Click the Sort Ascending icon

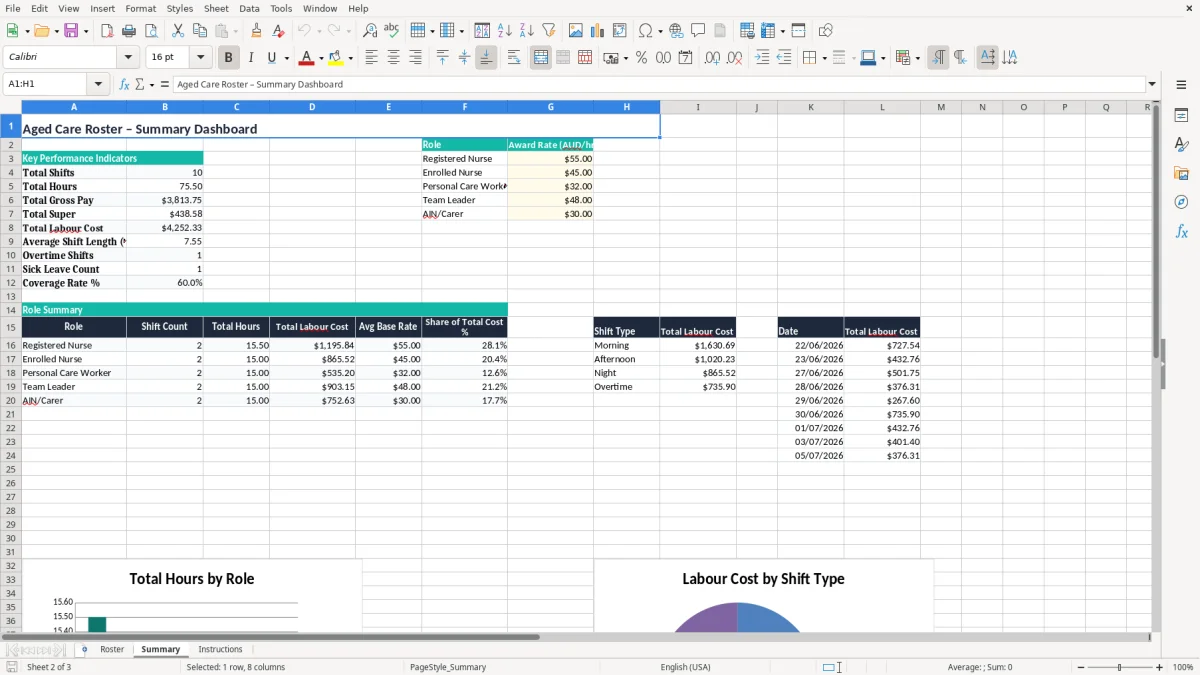click(x=505, y=31)
